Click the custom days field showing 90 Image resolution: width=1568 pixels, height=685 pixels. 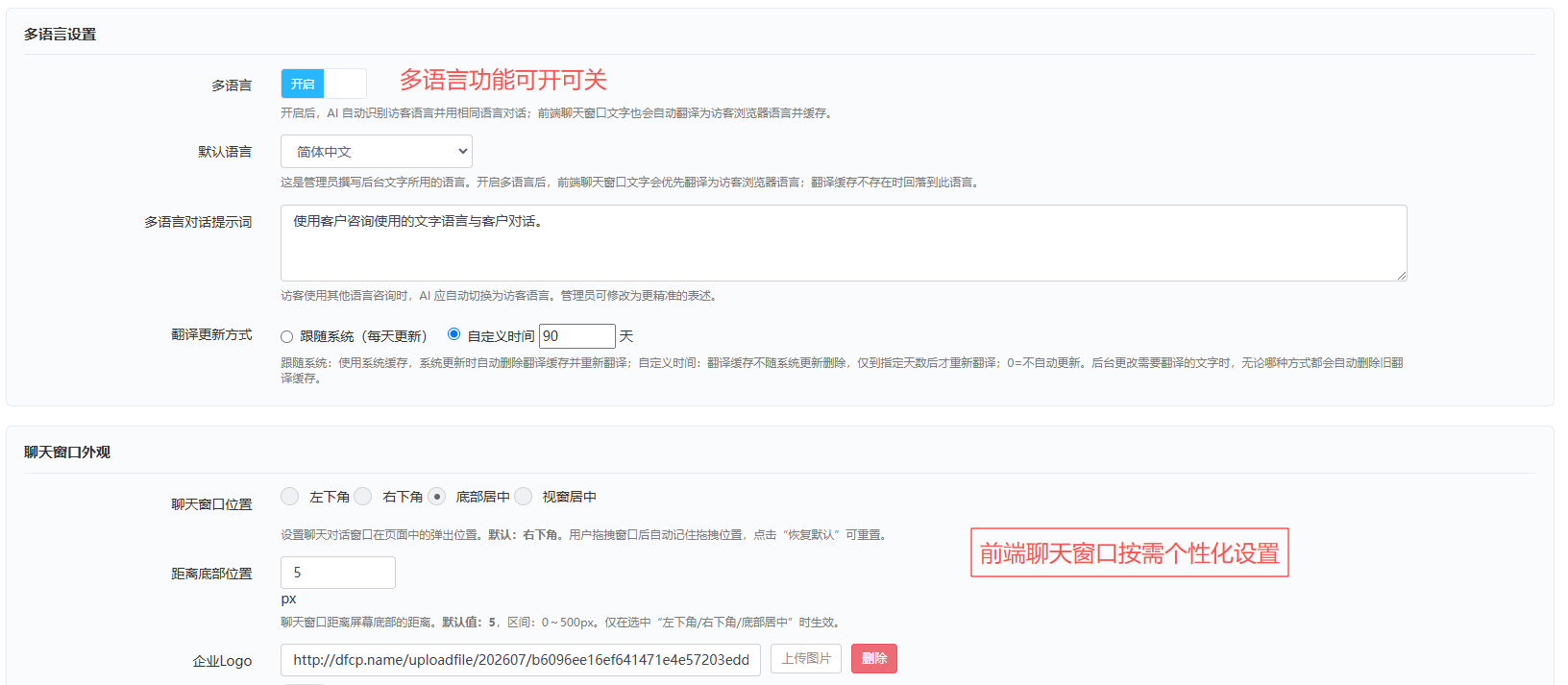pyautogui.click(x=577, y=336)
